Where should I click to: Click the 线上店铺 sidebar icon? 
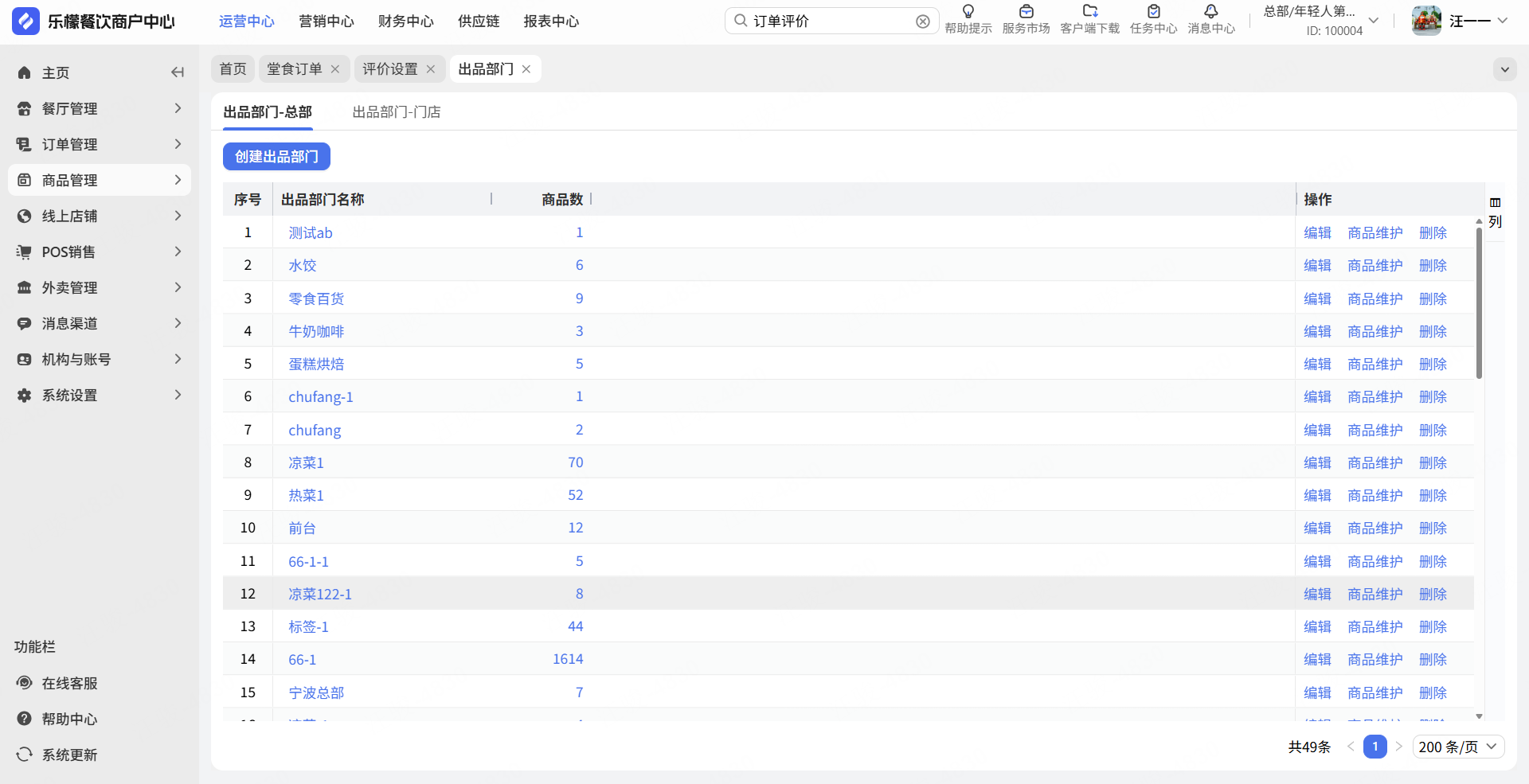point(25,216)
